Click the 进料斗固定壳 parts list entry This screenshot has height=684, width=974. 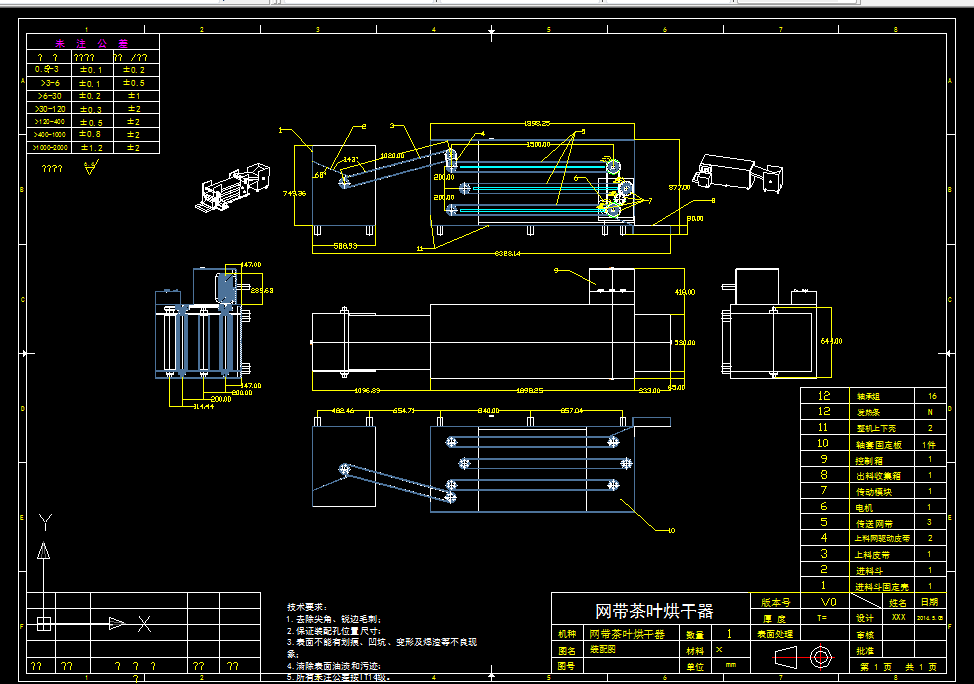[x=881, y=586]
